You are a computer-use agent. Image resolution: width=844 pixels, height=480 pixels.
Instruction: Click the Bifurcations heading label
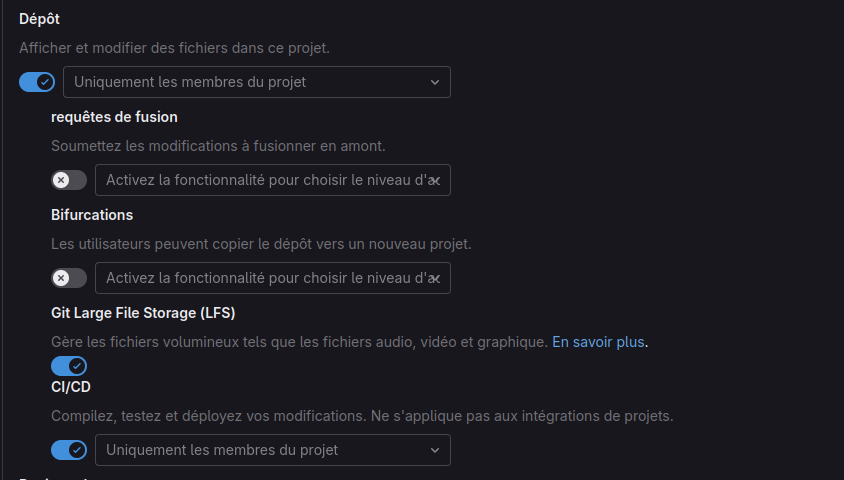click(92, 215)
